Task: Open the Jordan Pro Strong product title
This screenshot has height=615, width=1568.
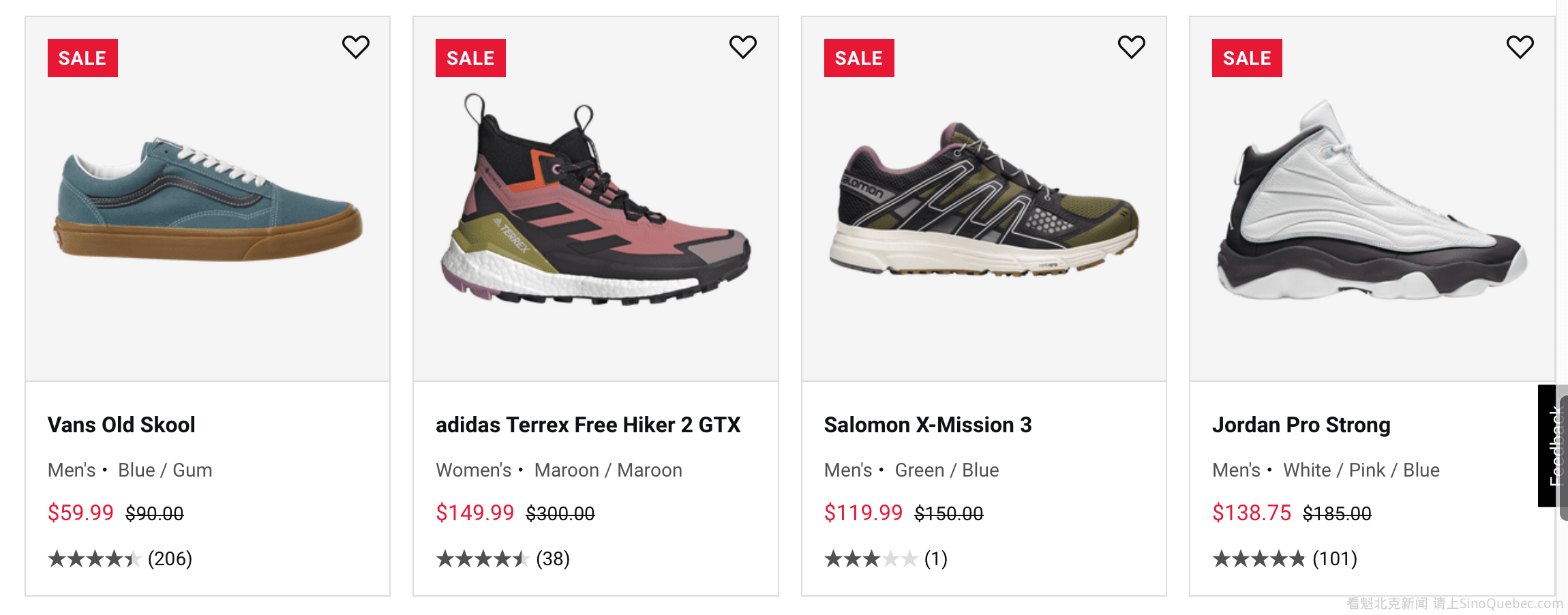Action: pyautogui.click(x=1301, y=425)
